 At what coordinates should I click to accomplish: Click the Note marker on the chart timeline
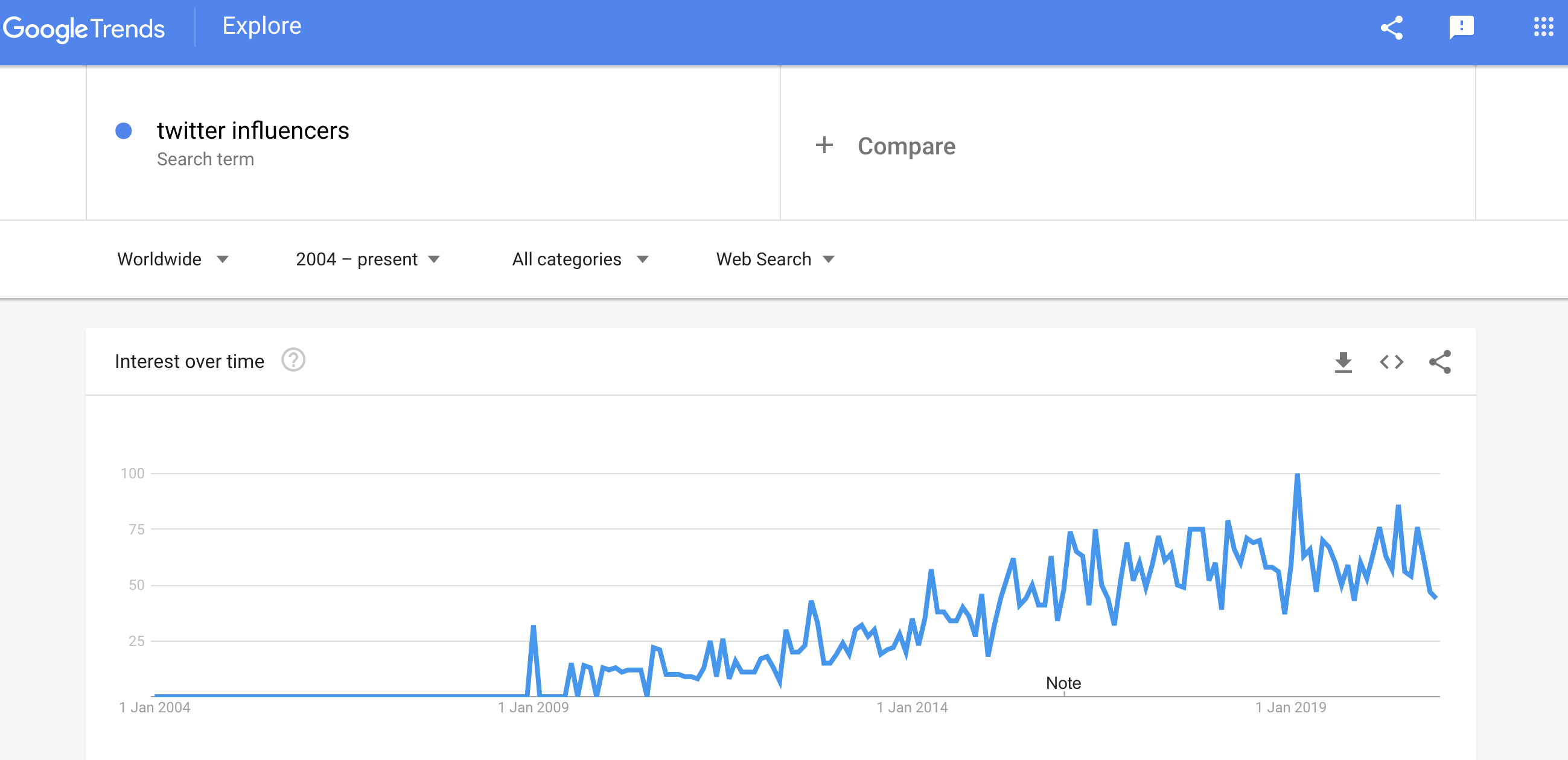click(1063, 683)
